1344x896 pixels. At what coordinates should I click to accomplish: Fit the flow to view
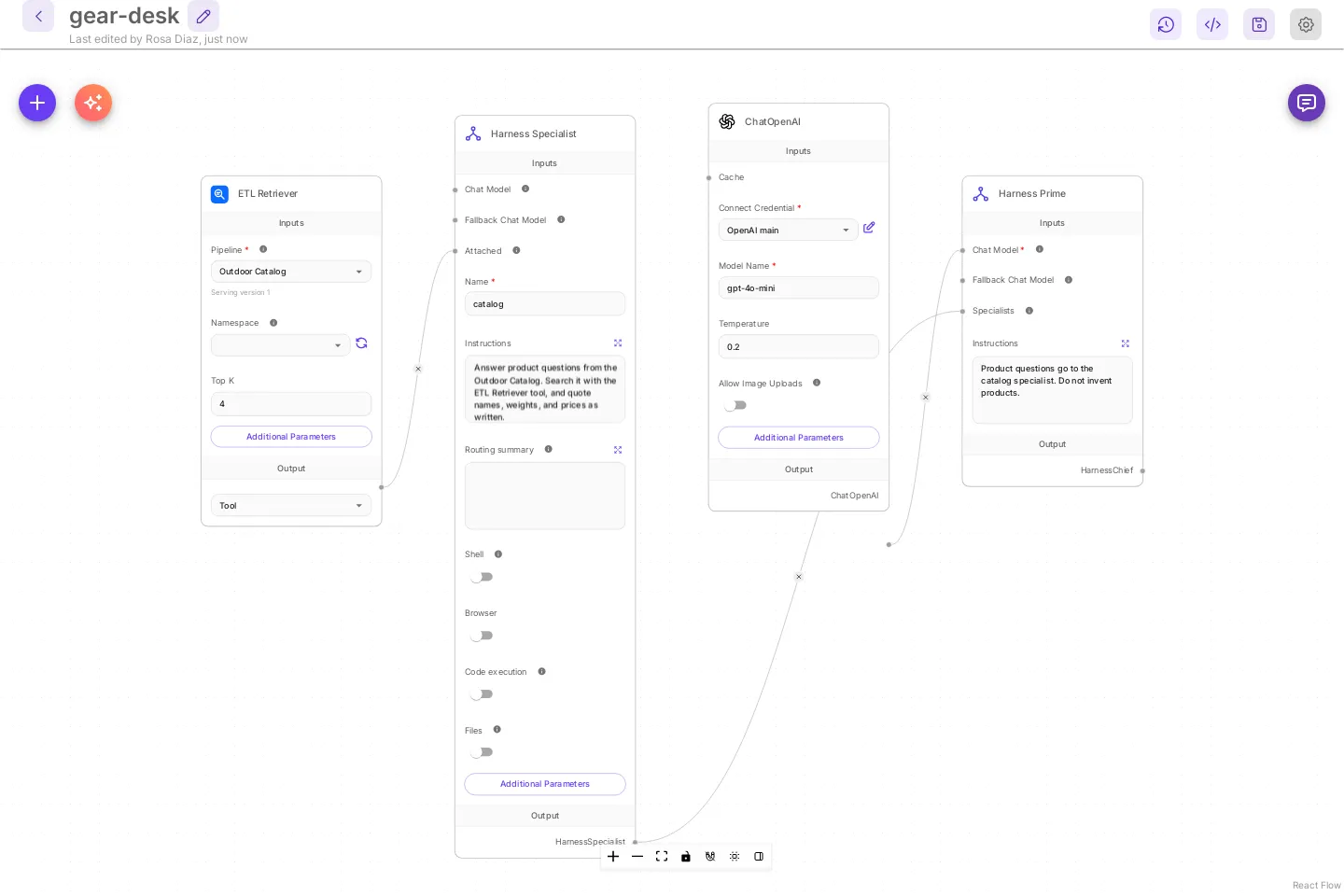pos(662,857)
